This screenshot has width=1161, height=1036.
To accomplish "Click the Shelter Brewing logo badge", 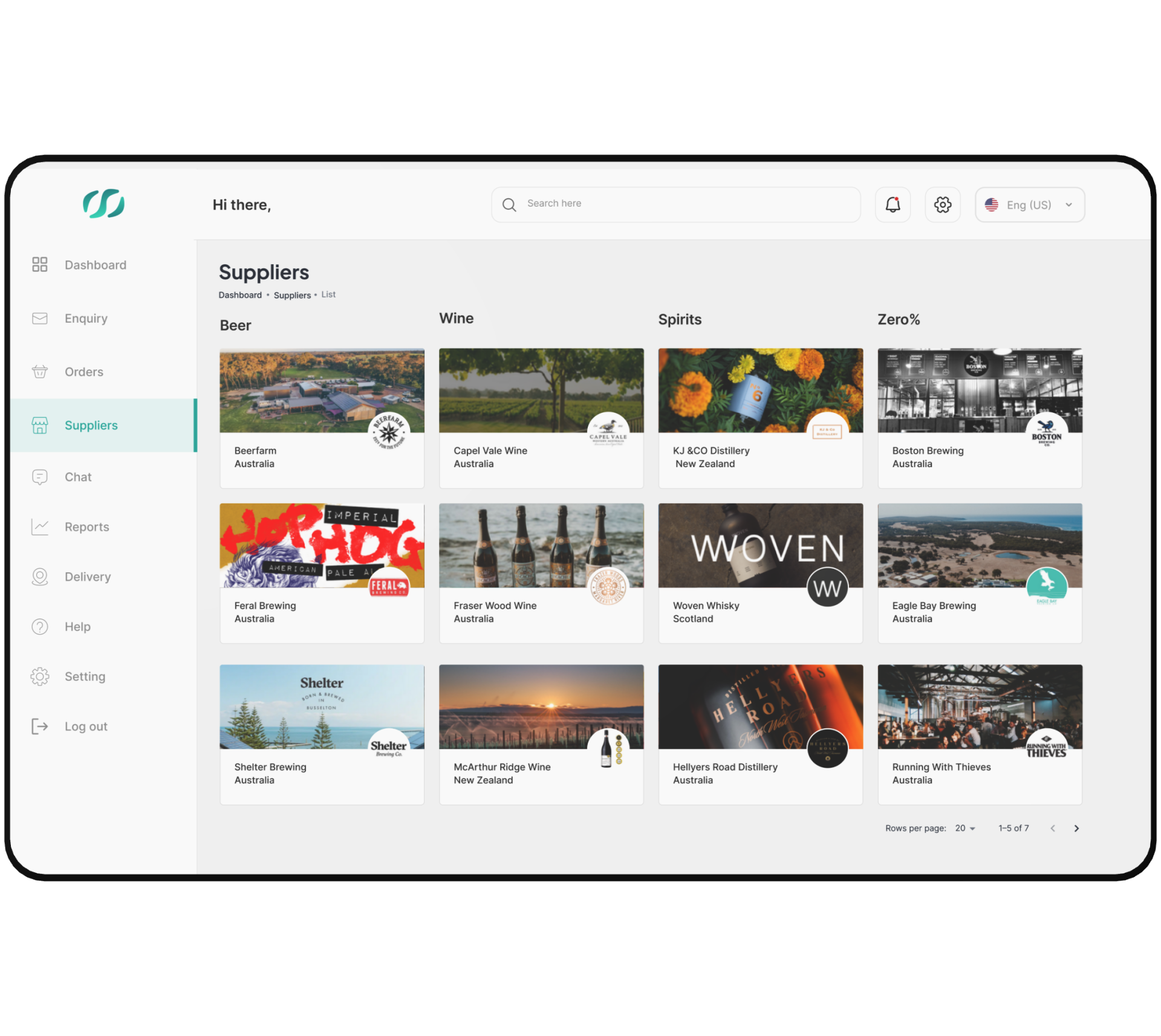I will (389, 748).
